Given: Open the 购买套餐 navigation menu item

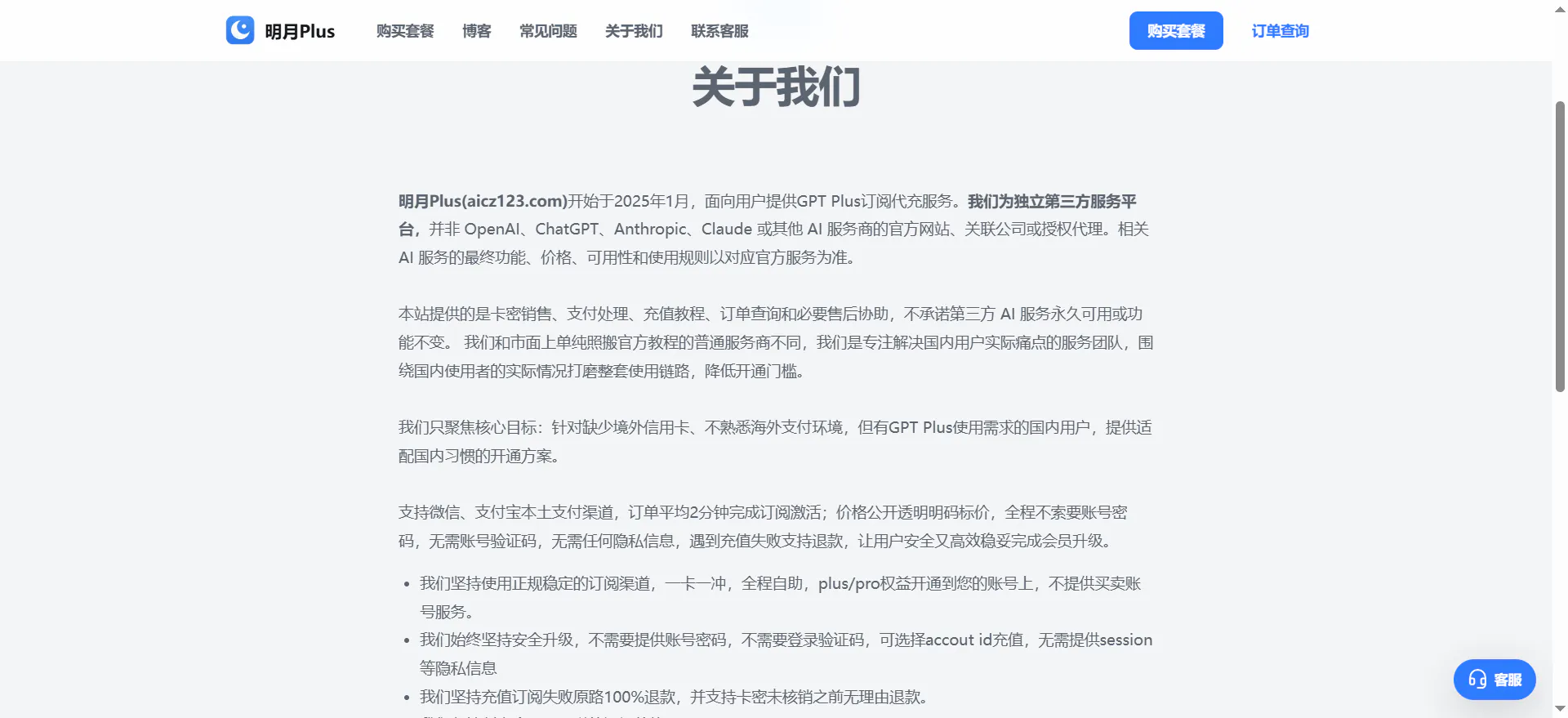Looking at the screenshot, I should (x=405, y=31).
